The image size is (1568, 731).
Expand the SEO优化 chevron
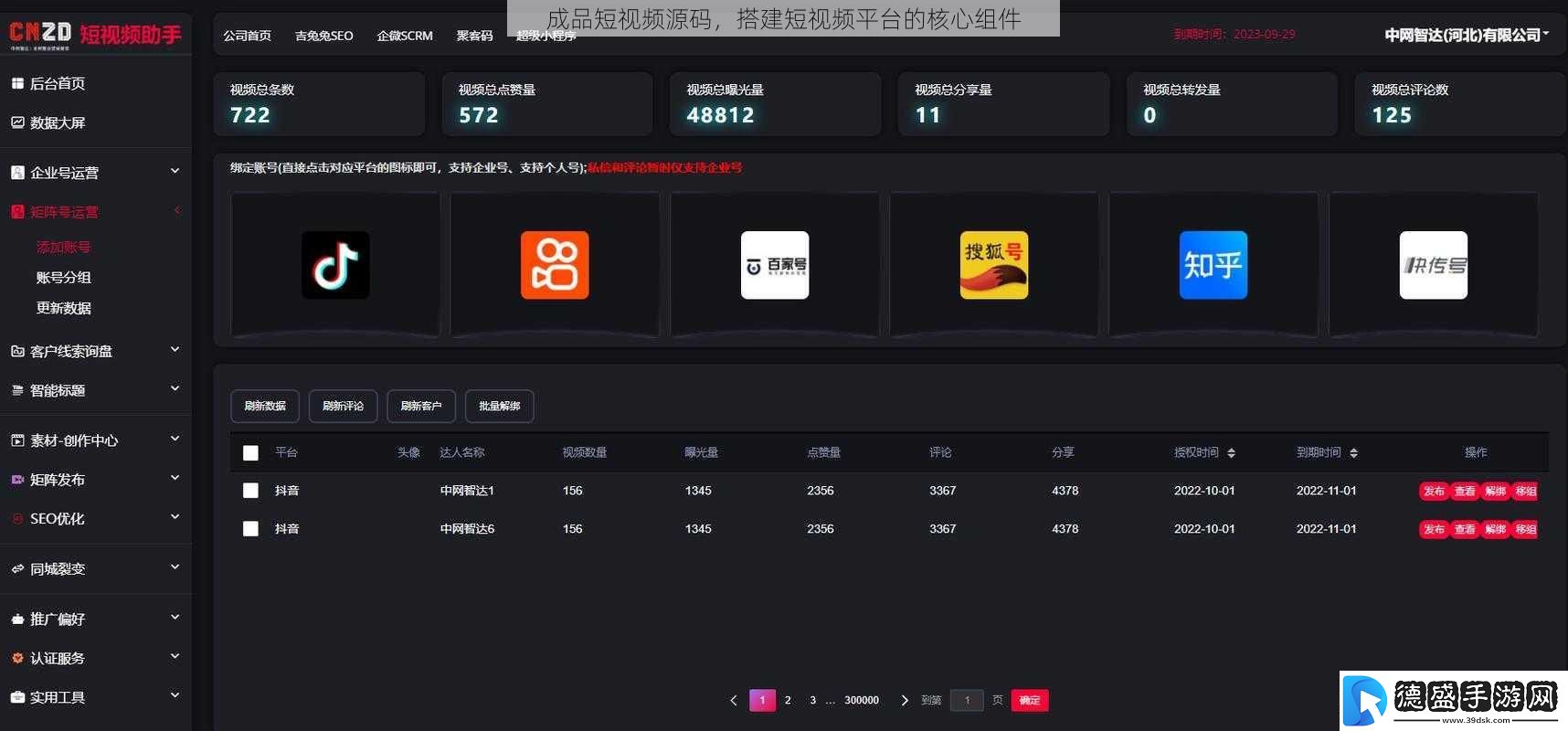pos(175,517)
